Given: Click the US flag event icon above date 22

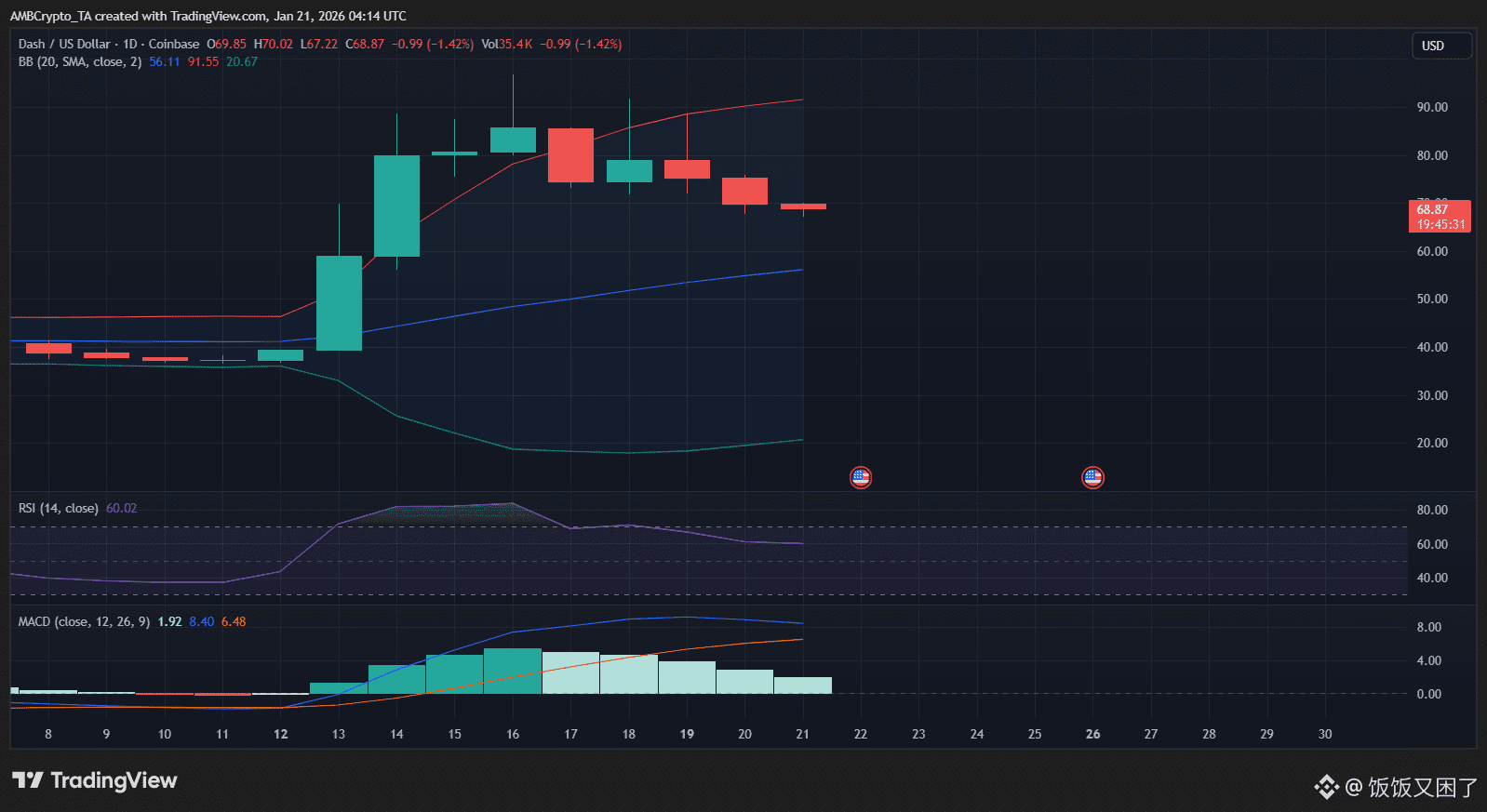Looking at the screenshot, I should pyautogui.click(x=861, y=477).
